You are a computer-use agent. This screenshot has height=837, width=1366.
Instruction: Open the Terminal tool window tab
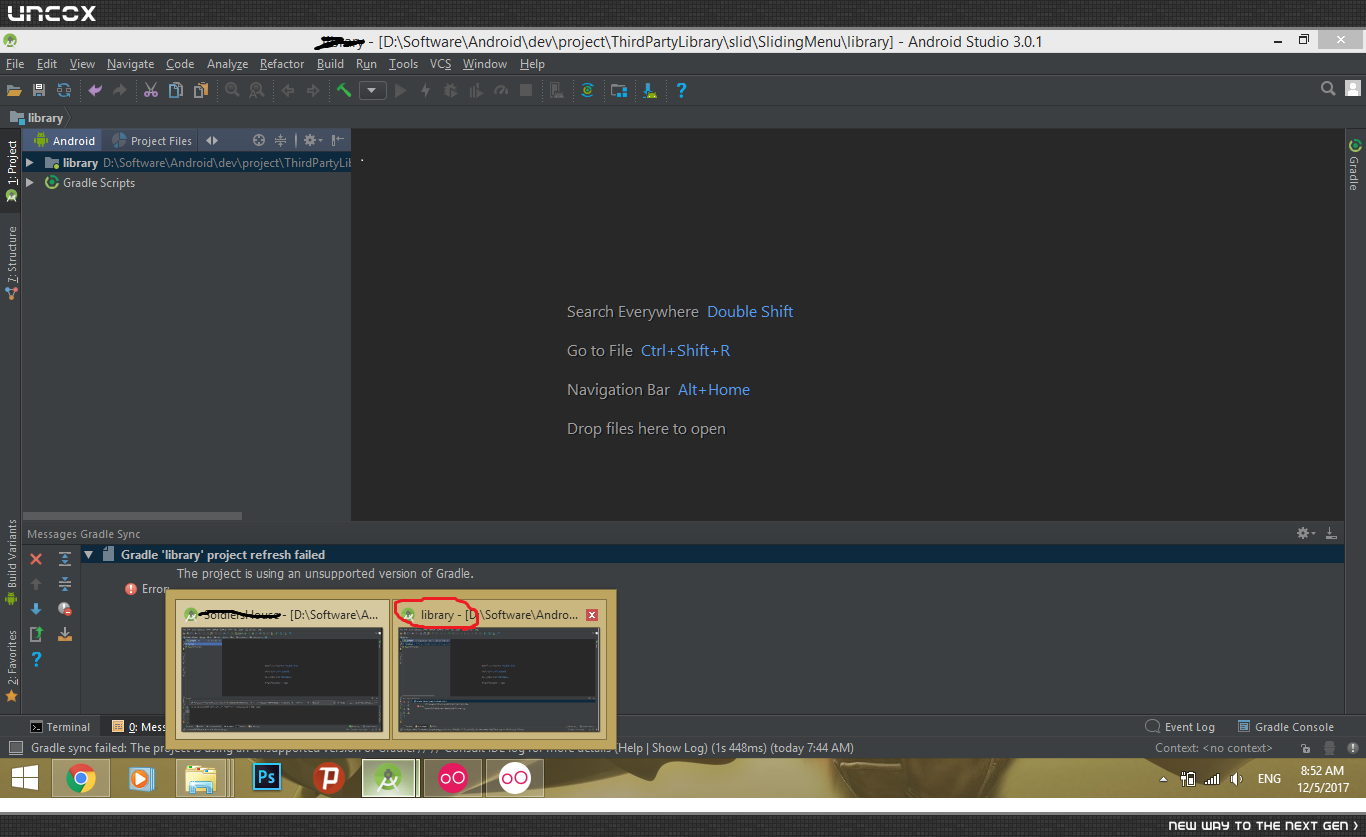60,727
